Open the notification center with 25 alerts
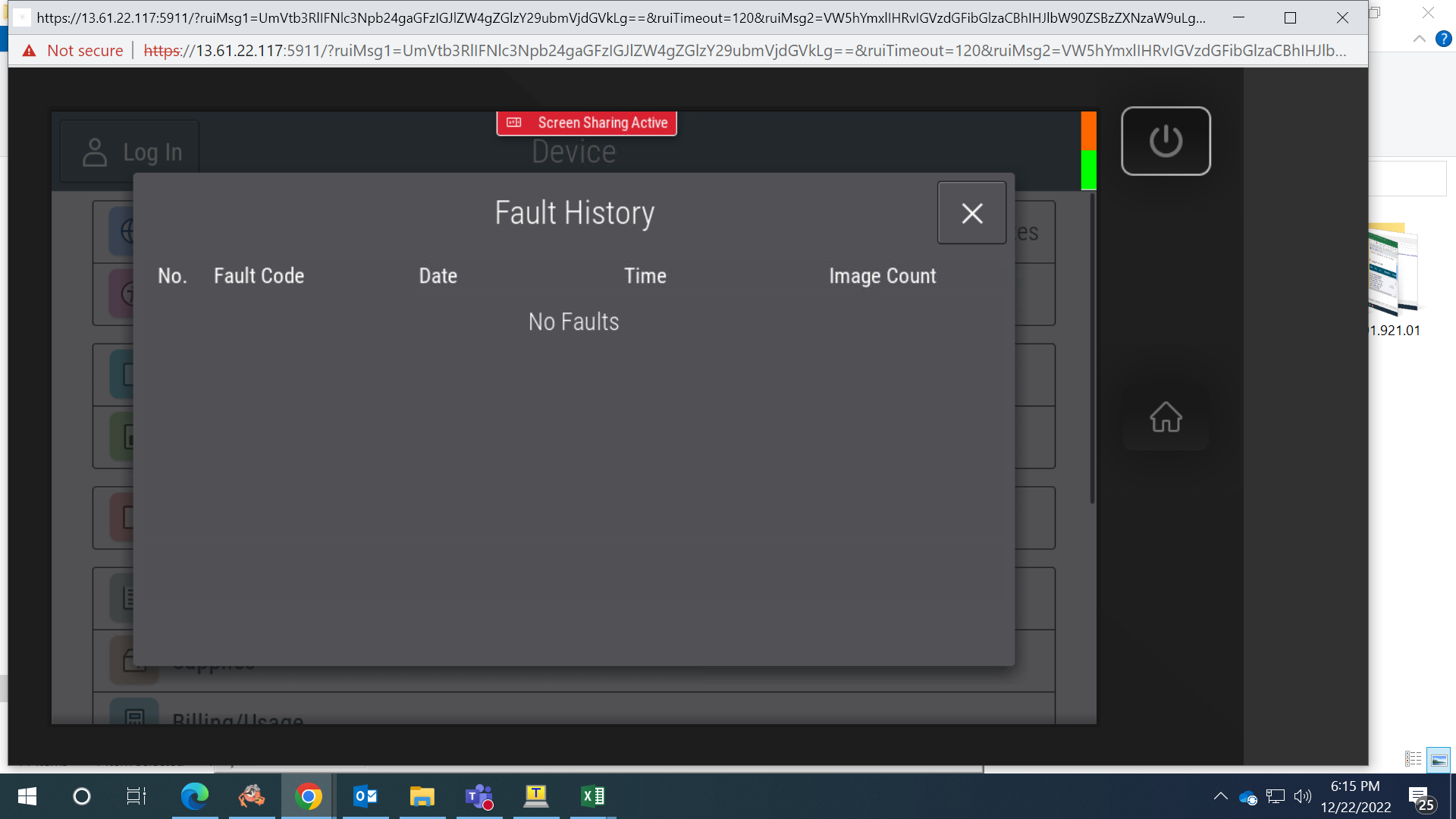The width and height of the screenshot is (1456, 819). (x=1421, y=798)
